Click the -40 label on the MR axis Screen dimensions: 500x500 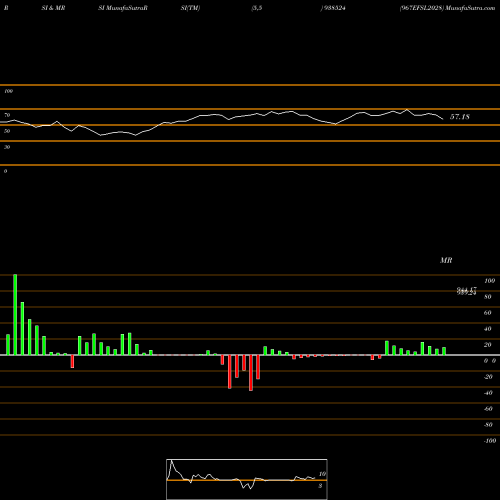[488, 393]
